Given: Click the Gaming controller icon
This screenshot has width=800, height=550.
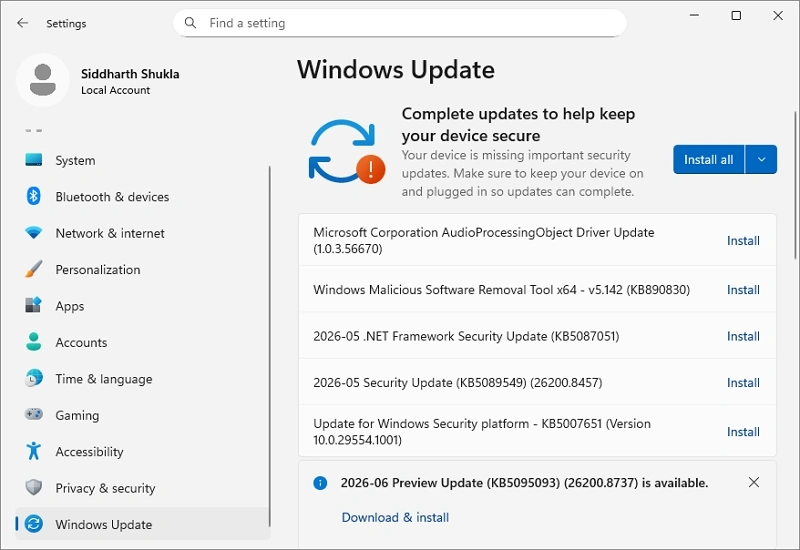Looking at the screenshot, I should point(34,414).
